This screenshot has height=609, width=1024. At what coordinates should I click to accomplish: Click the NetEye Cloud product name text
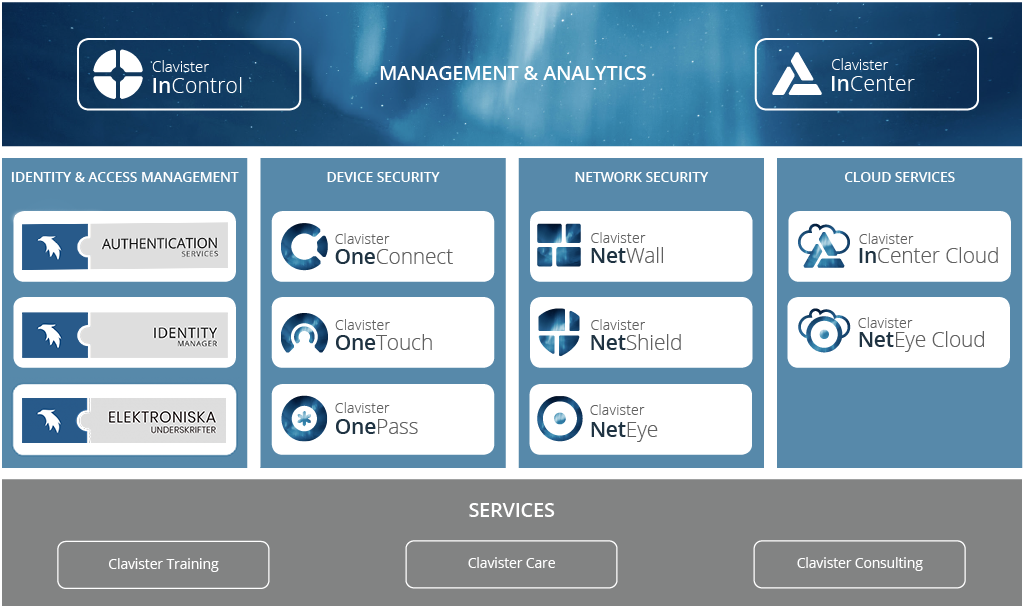pyautogui.click(x=921, y=340)
